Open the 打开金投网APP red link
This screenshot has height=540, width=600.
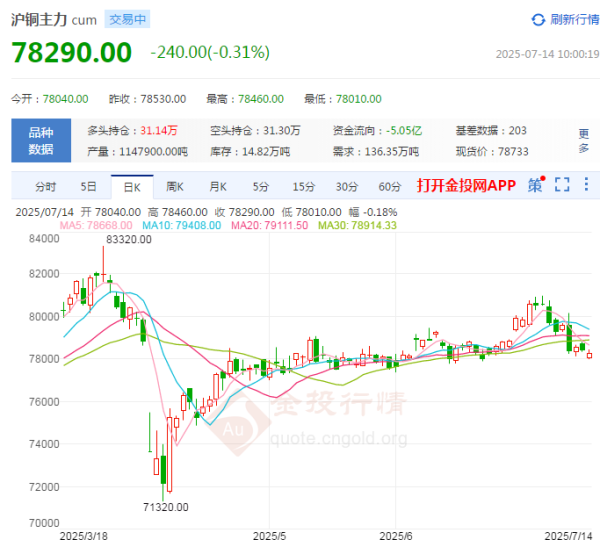pyautogui.click(x=466, y=185)
